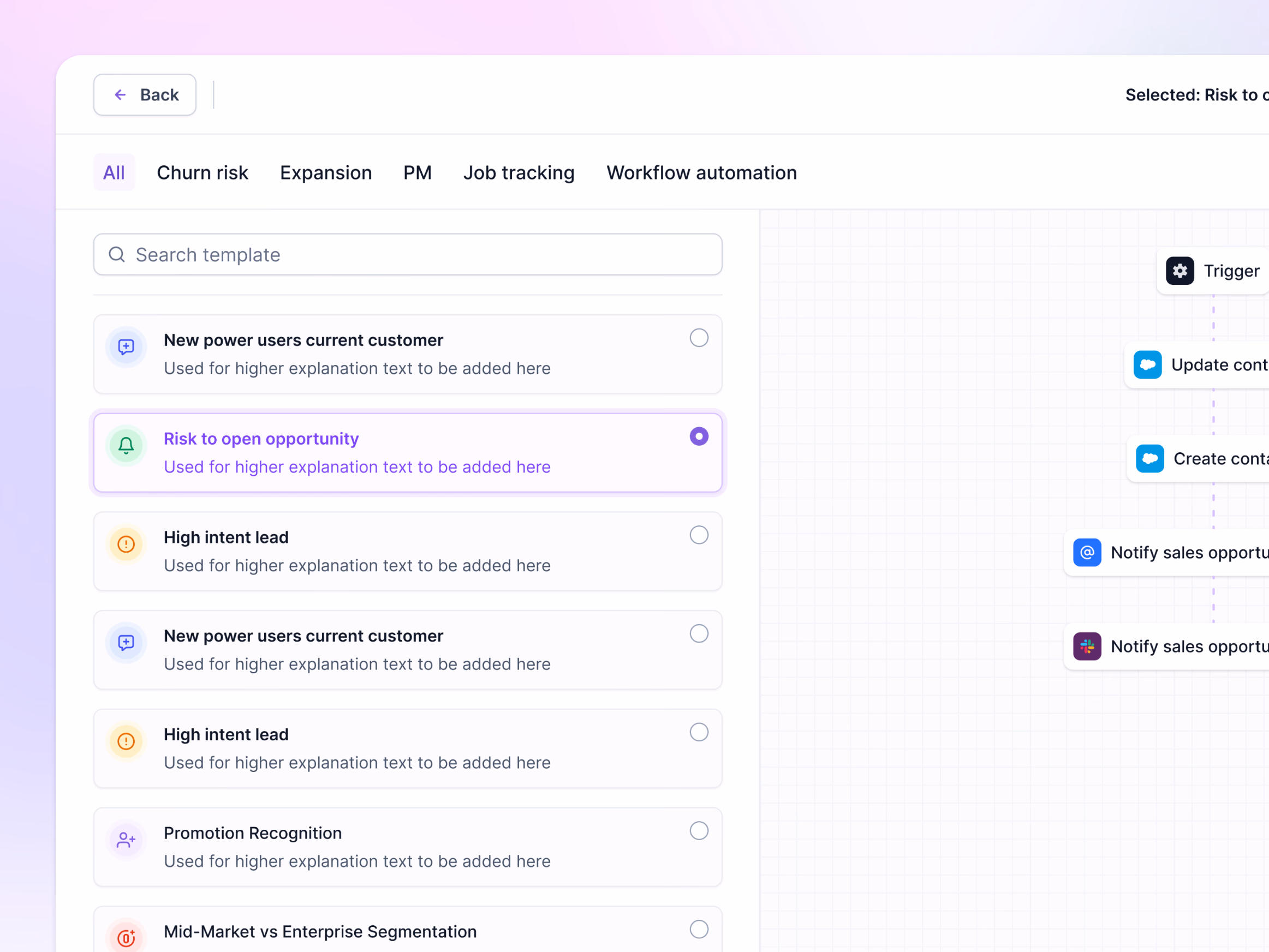
Task: Click the magnifier icon in search box
Action: pos(117,255)
